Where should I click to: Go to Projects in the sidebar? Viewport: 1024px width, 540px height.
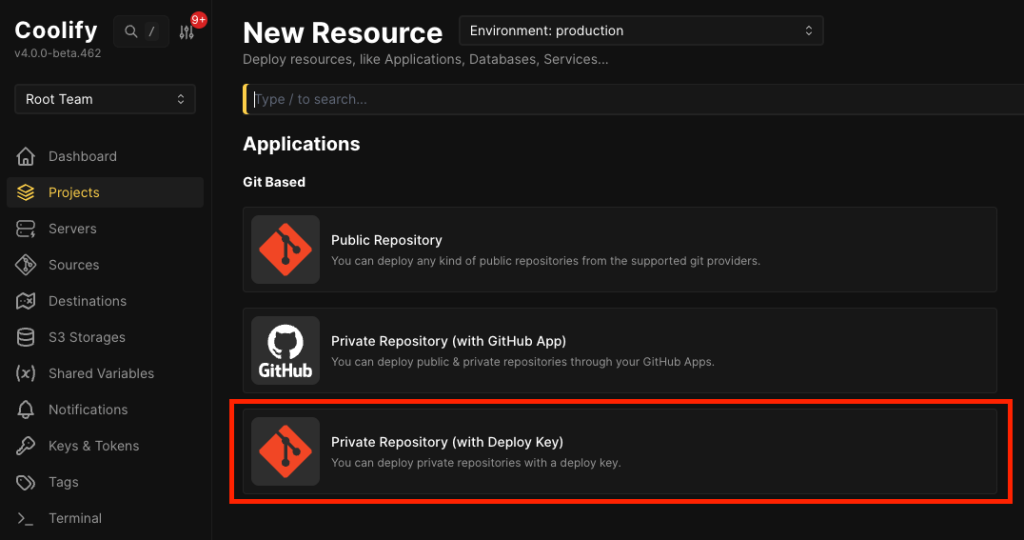click(105, 193)
